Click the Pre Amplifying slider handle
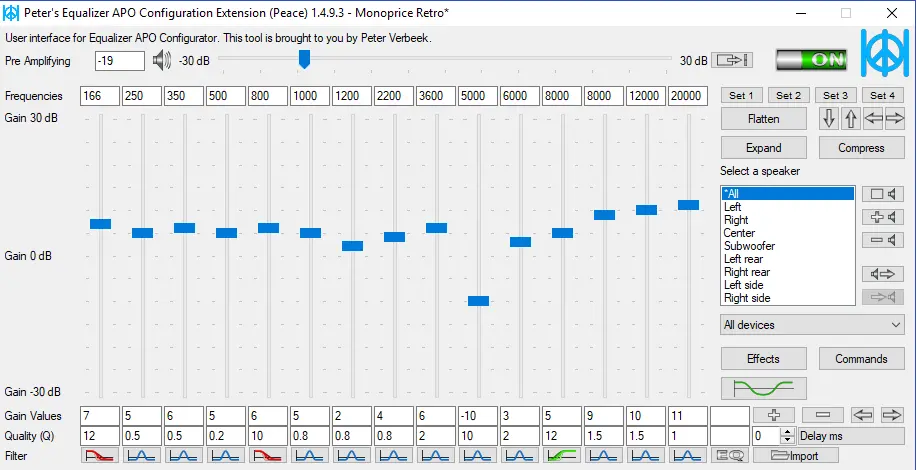Screen dimensions: 917x470 tap(304, 60)
